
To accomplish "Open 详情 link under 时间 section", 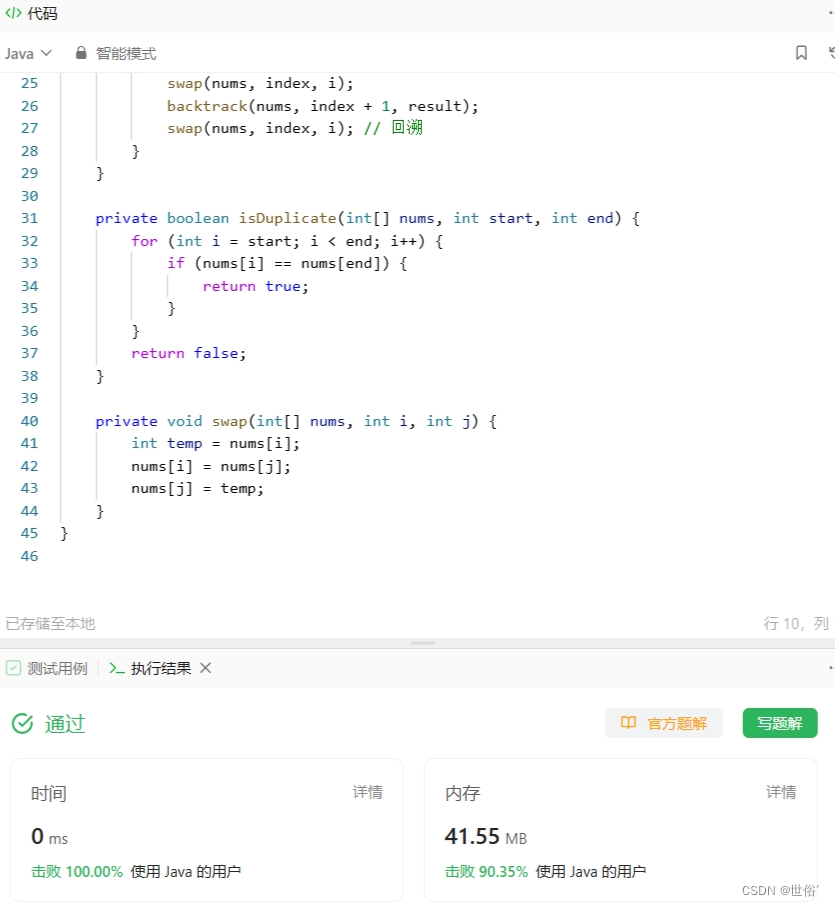I will (367, 792).
